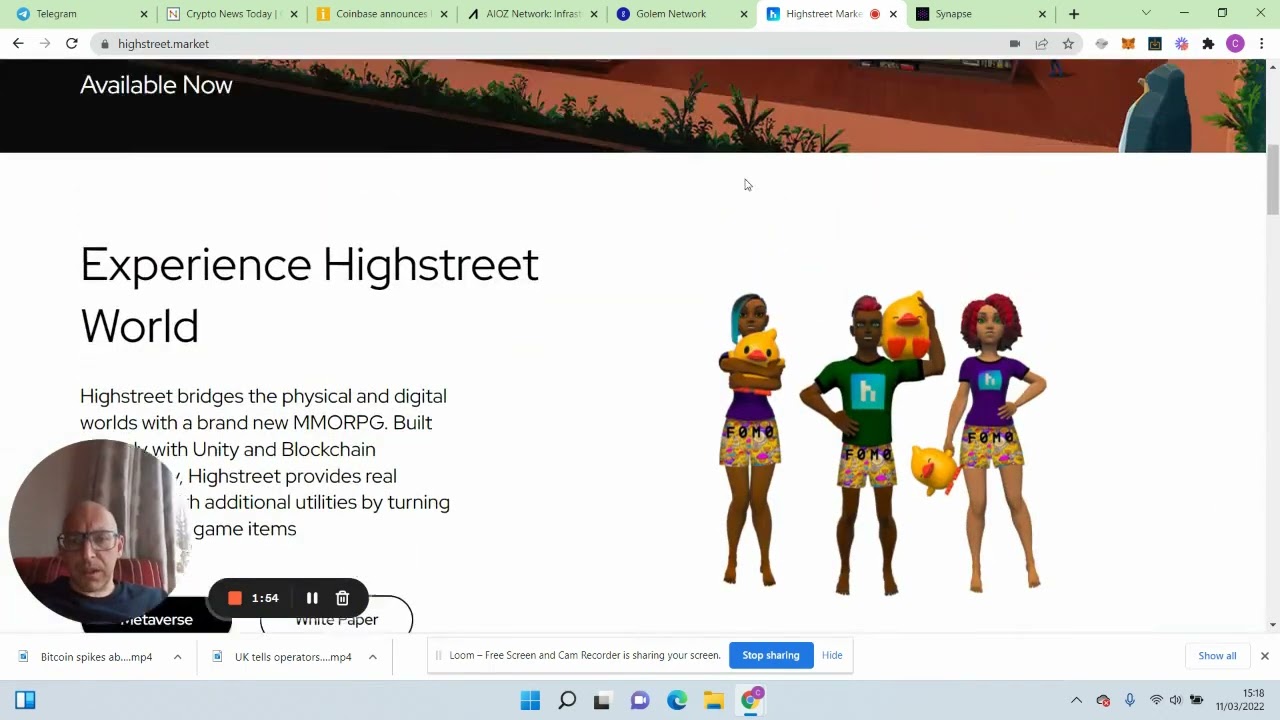Show all downloads
The width and height of the screenshot is (1280, 720).
1217,656
